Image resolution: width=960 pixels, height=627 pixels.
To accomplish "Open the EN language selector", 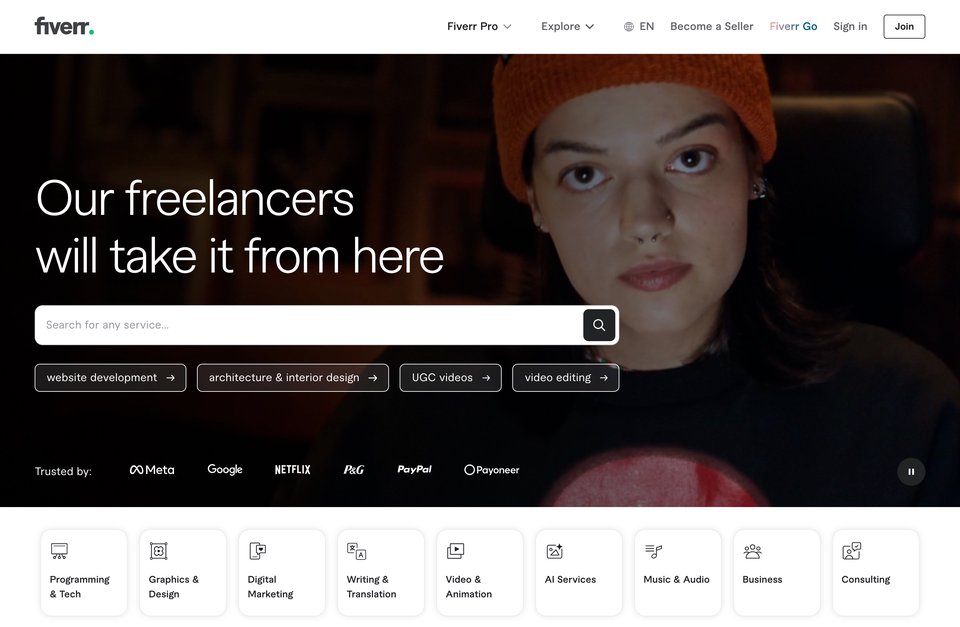I will coord(639,26).
